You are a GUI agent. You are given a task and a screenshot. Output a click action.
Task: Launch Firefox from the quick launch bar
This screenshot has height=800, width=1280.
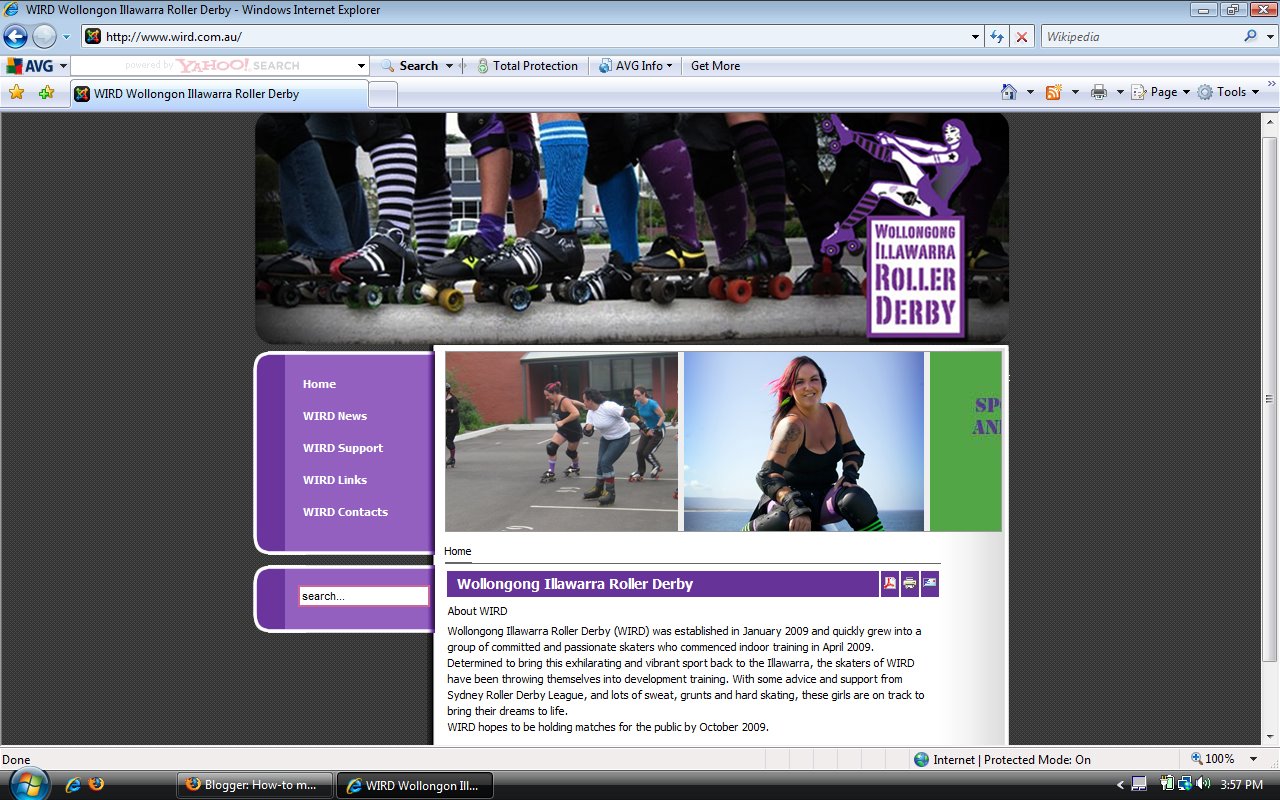pos(96,785)
